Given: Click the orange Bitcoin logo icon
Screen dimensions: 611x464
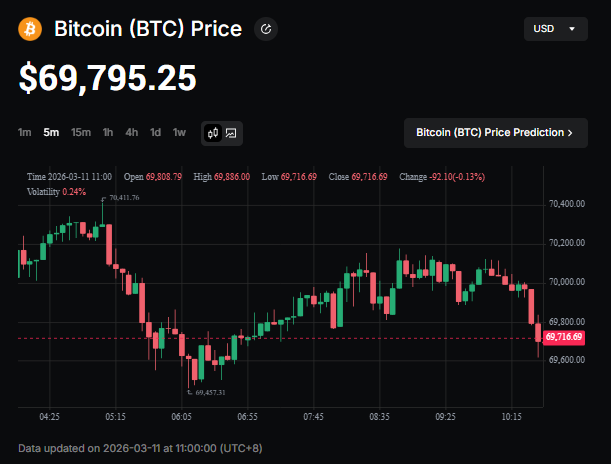Looking at the screenshot, I should pos(30,29).
